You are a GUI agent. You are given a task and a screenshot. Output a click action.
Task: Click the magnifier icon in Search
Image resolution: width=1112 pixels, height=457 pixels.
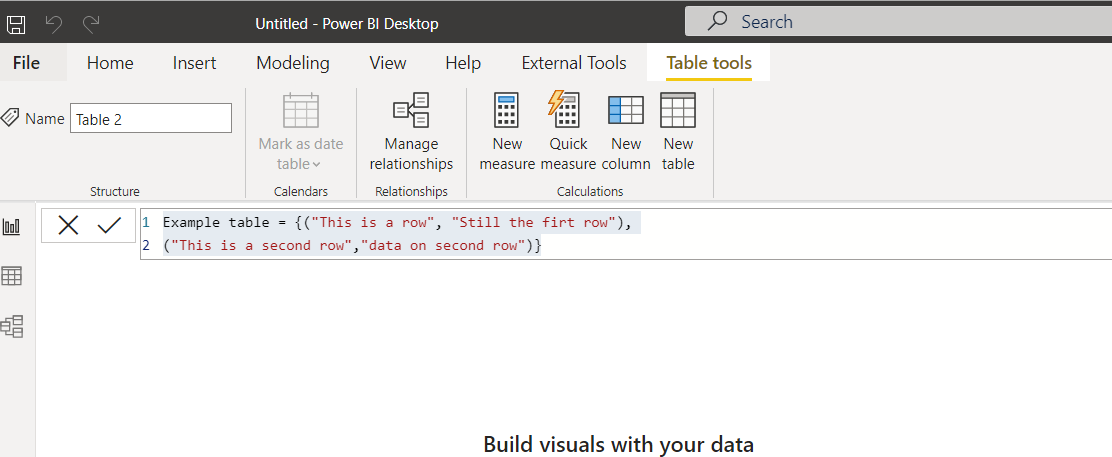[x=718, y=21]
